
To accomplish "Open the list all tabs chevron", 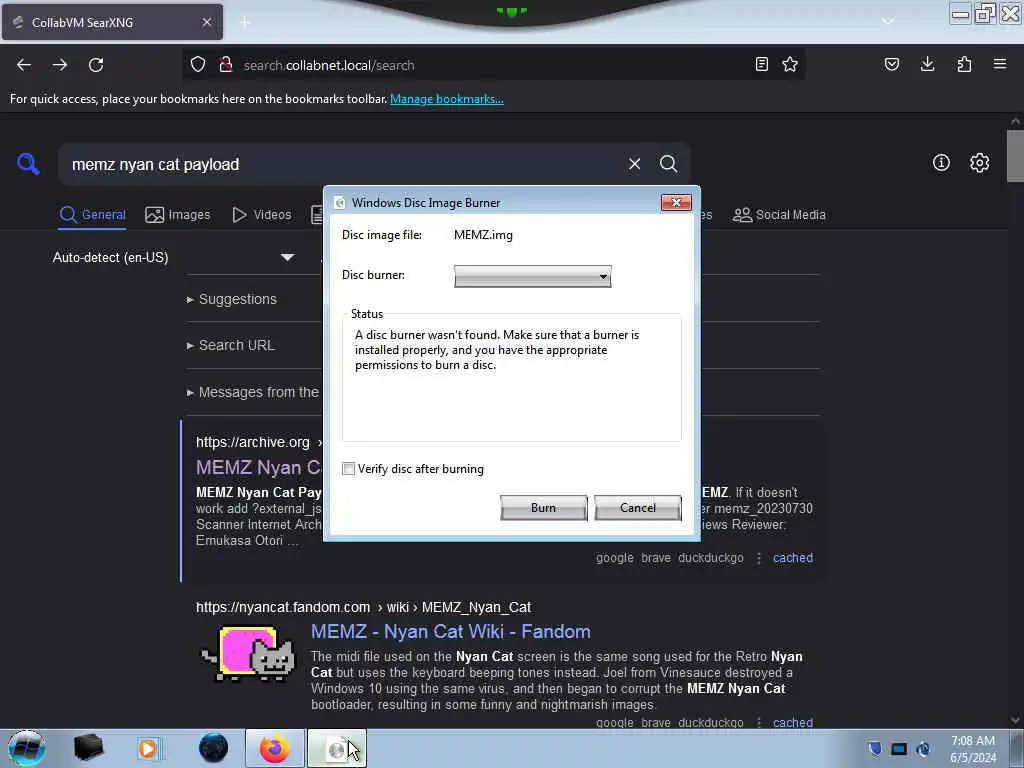I will pyautogui.click(x=888, y=22).
